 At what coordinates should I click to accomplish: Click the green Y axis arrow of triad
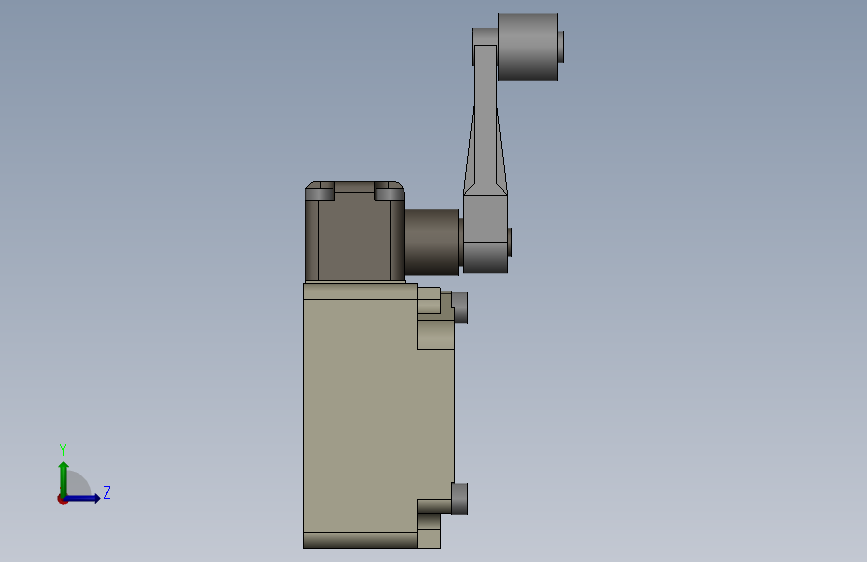click(x=64, y=478)
